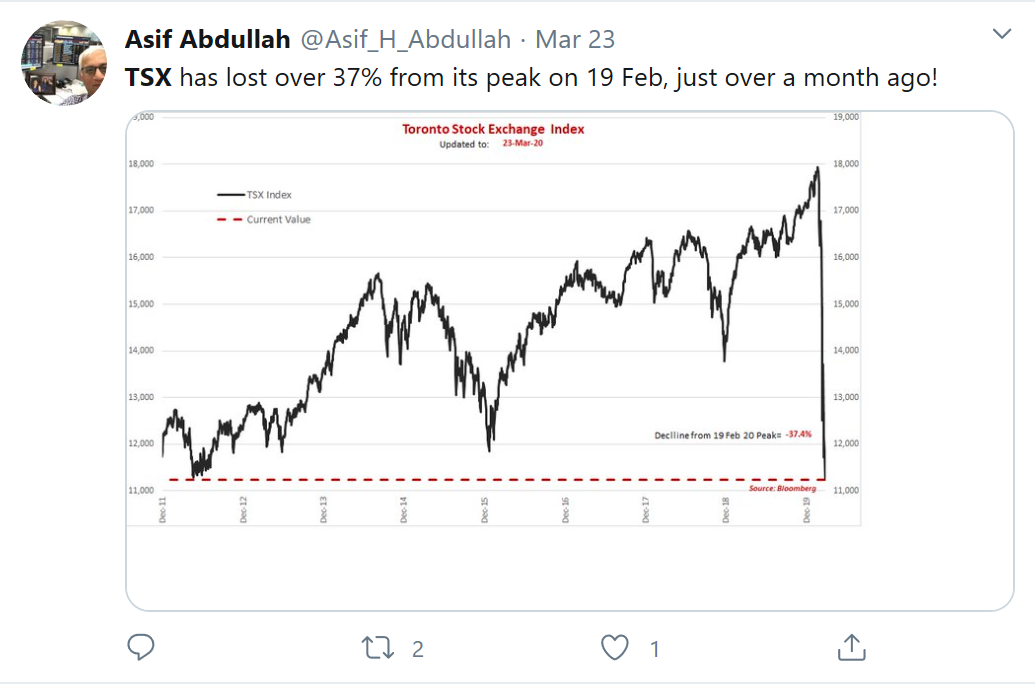Expand the tweet options chevron menu
Viewport: 1035px width, 686px height.
[x=1001, y=35]
